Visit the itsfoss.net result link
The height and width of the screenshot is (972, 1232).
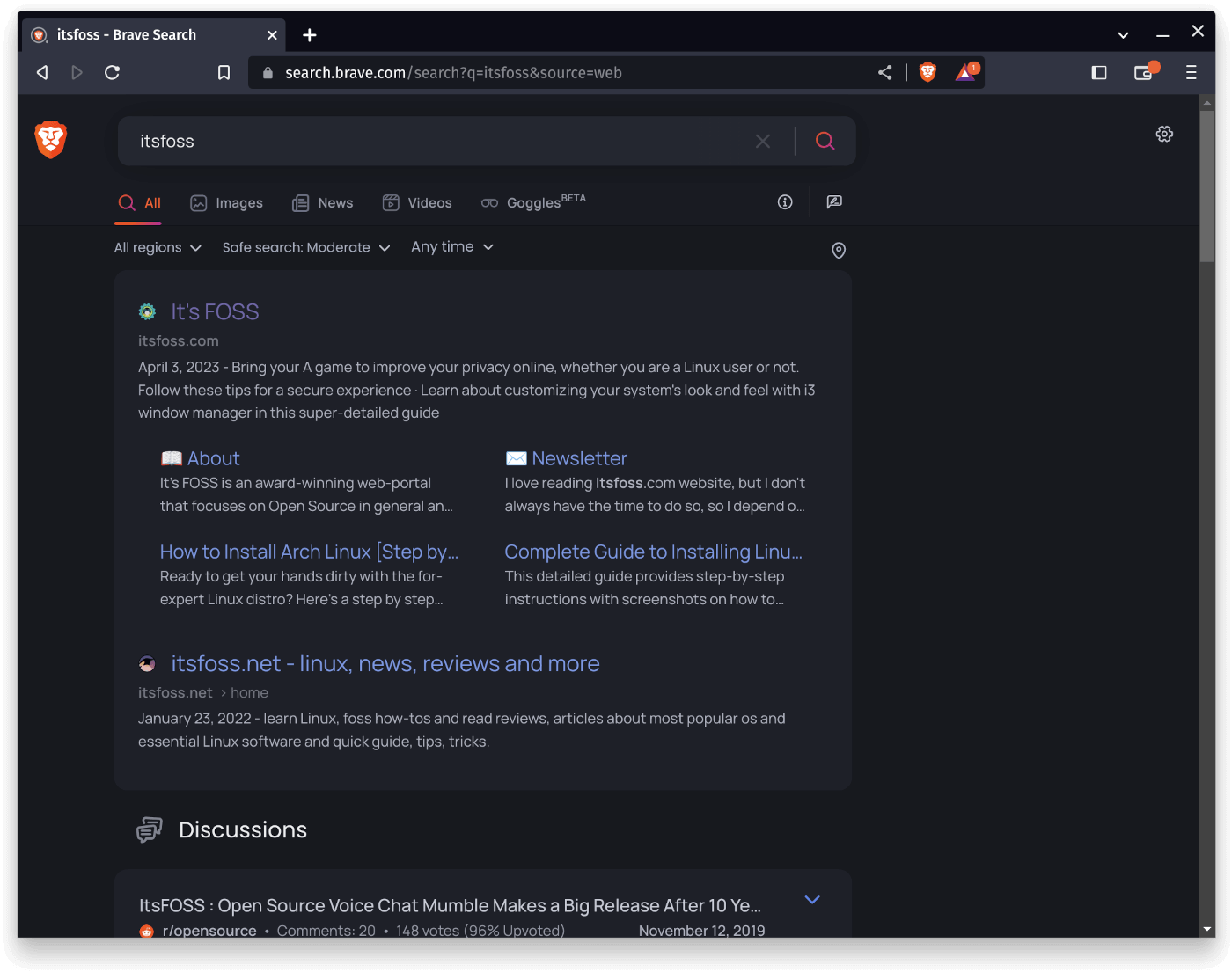click(385, 663)
